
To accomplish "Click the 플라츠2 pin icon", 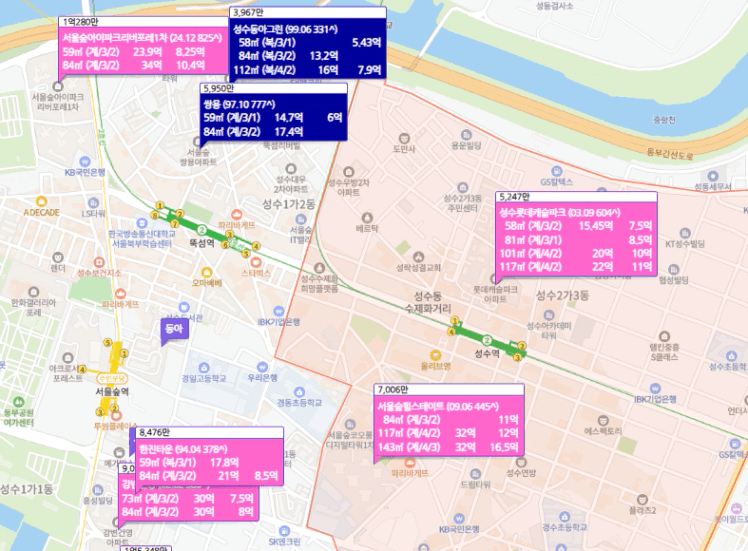I will point(642,499).
